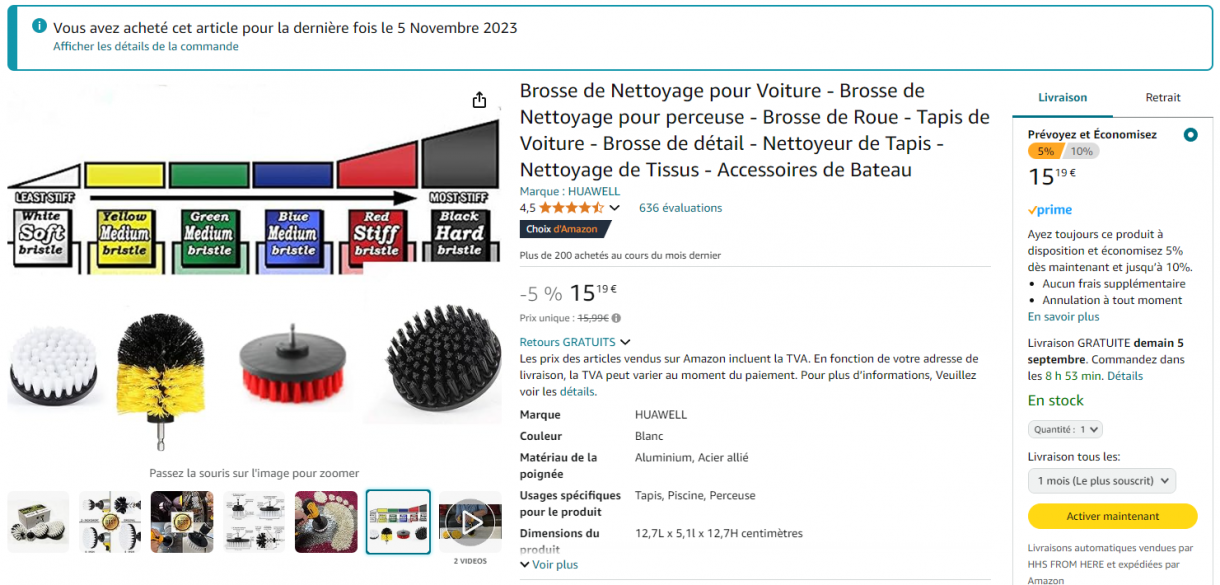Select the Livraison tab
The image size is (1220, 585).
[1062, 97]
